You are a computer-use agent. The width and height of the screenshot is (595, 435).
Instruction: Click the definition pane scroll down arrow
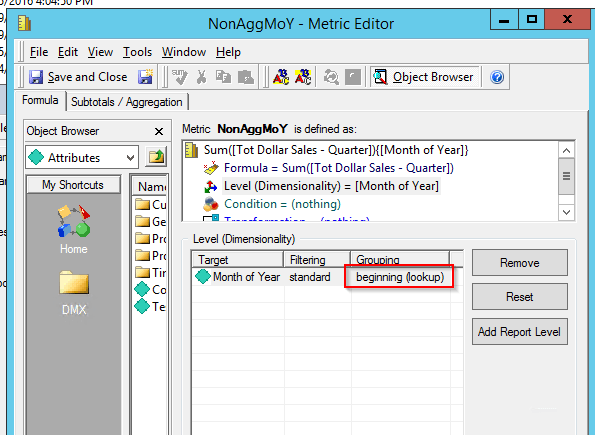(566, 212)
